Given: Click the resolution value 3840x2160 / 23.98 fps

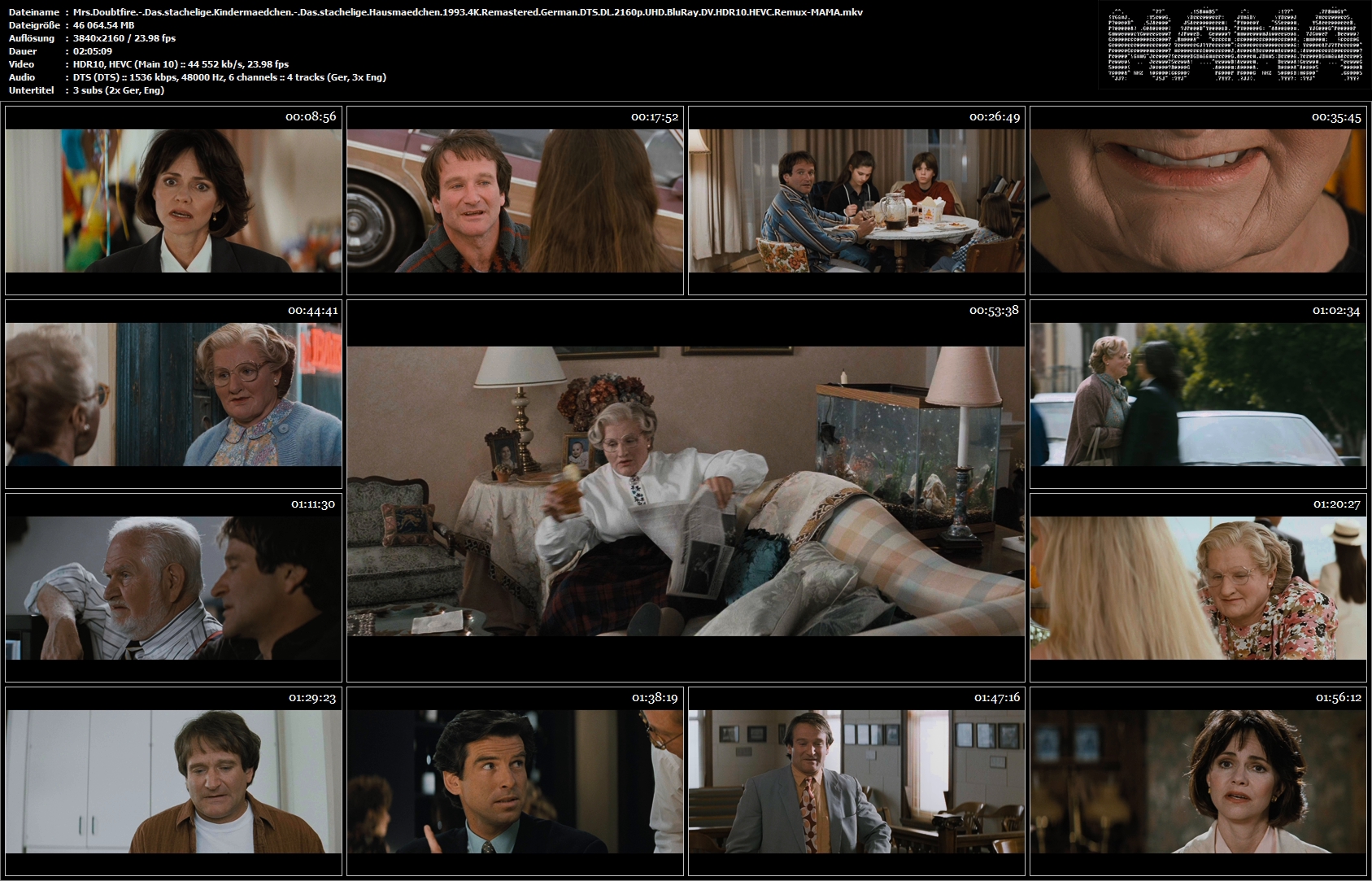Looking at the screenshot, I should point(124,38).
